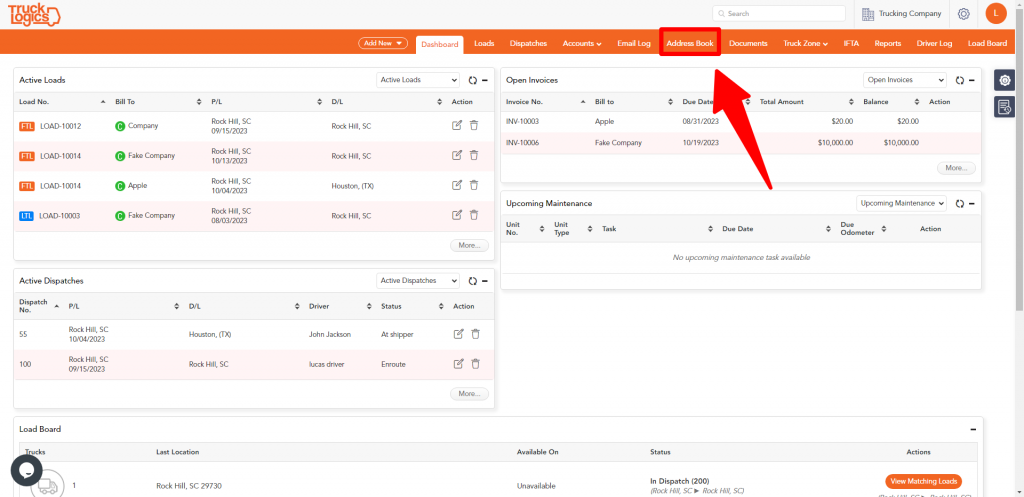The image size is (1024, 497).
Task: Open the Driver Log tab
Action: (935, 44)
